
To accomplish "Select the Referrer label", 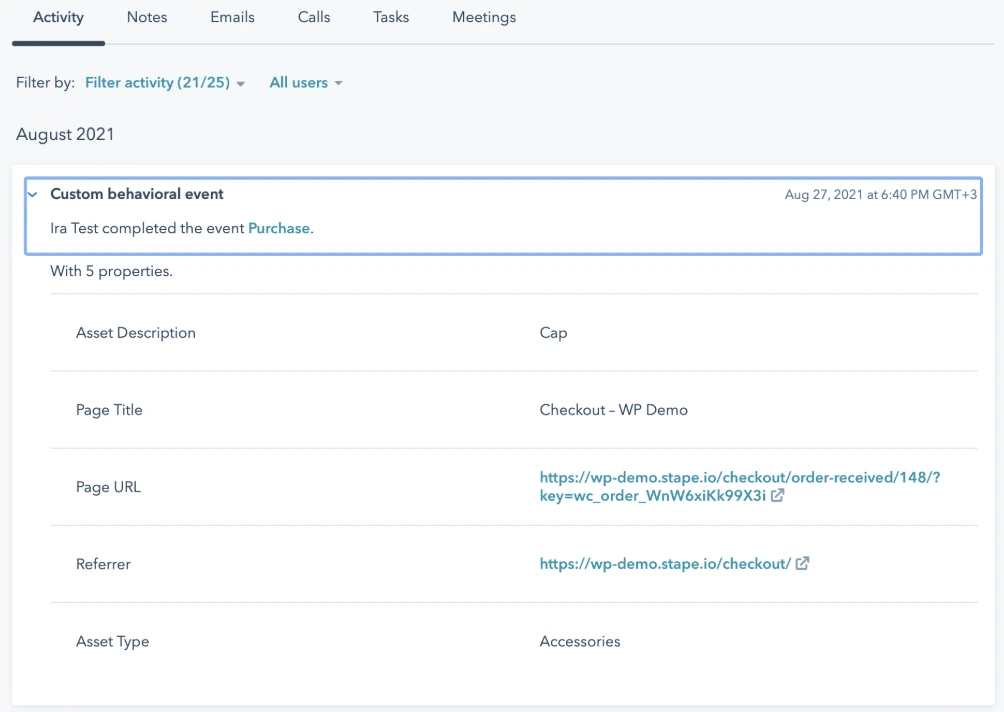I will 103,564.
